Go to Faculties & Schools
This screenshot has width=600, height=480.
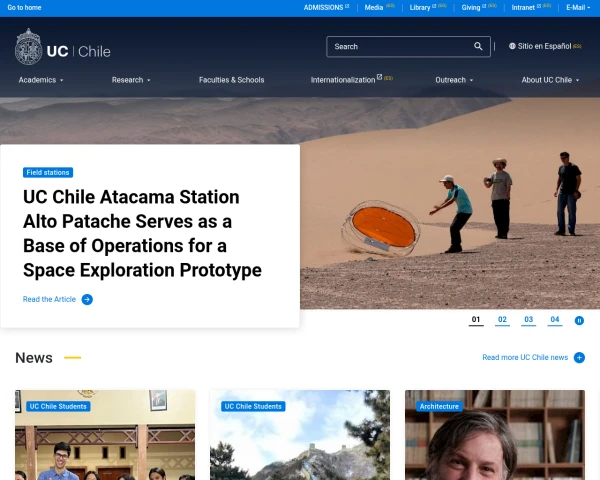click(x=232, y=80)
